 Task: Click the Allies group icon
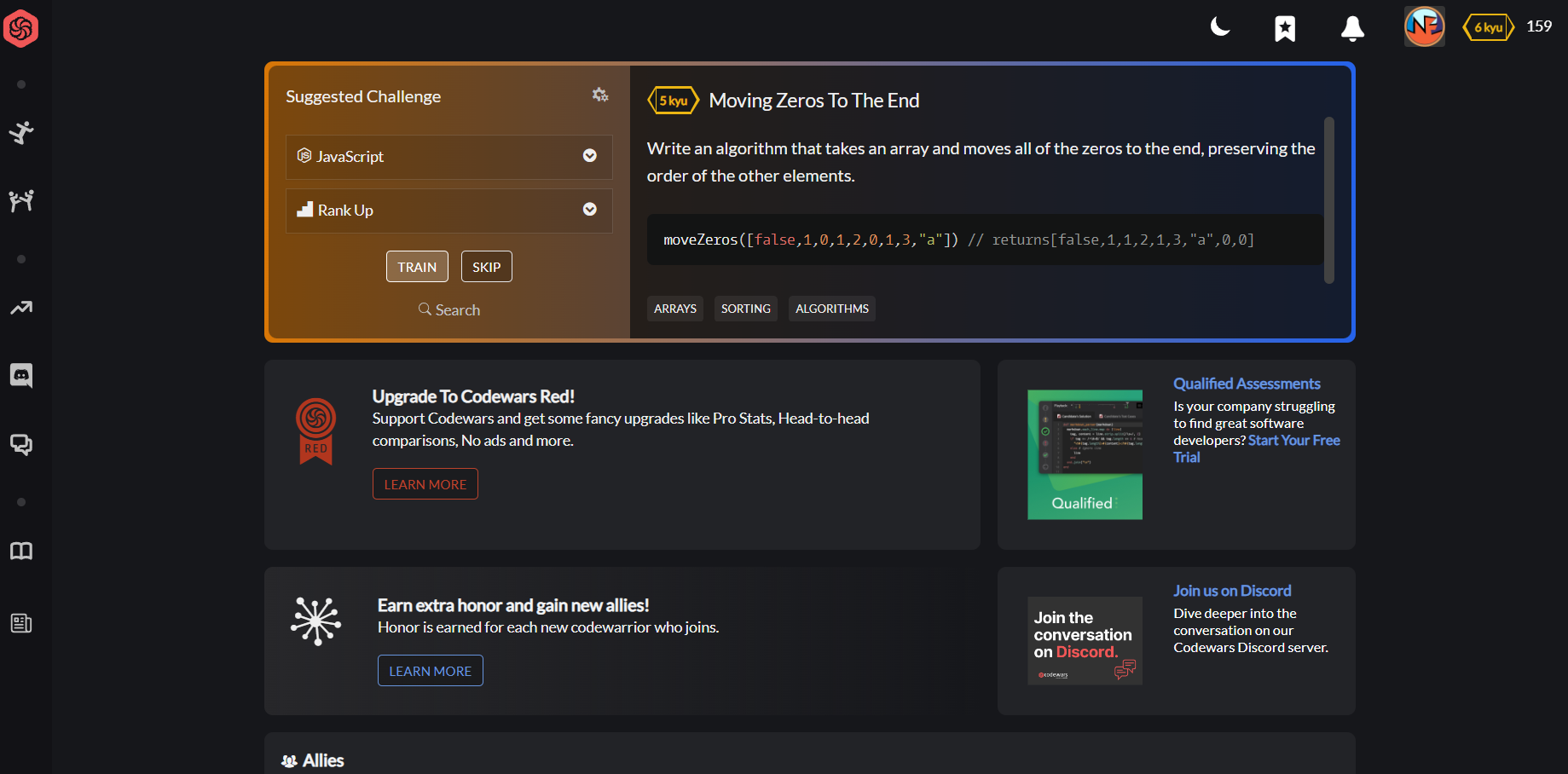(289, 761)
